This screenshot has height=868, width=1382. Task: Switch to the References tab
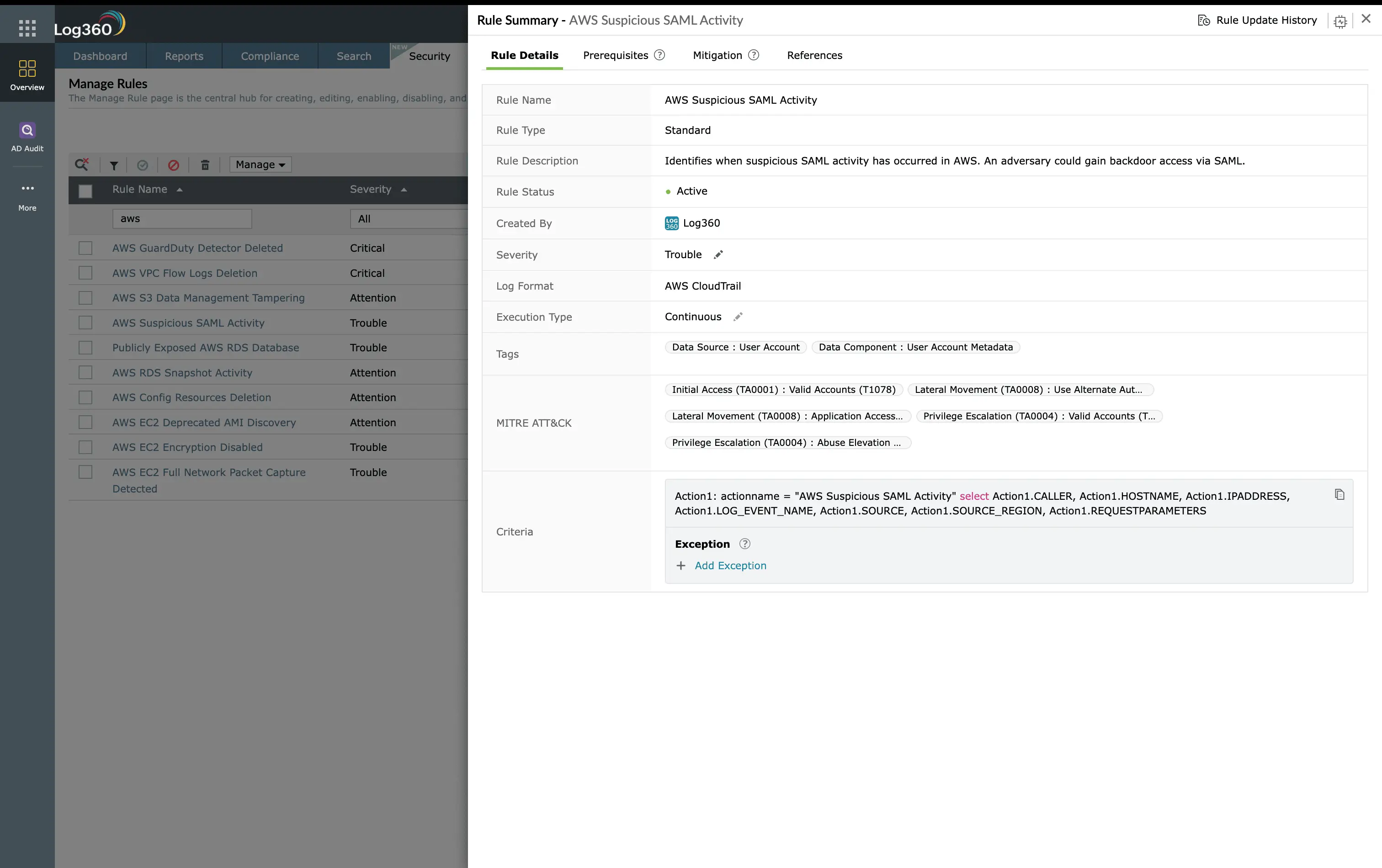(x=814, y=55)
